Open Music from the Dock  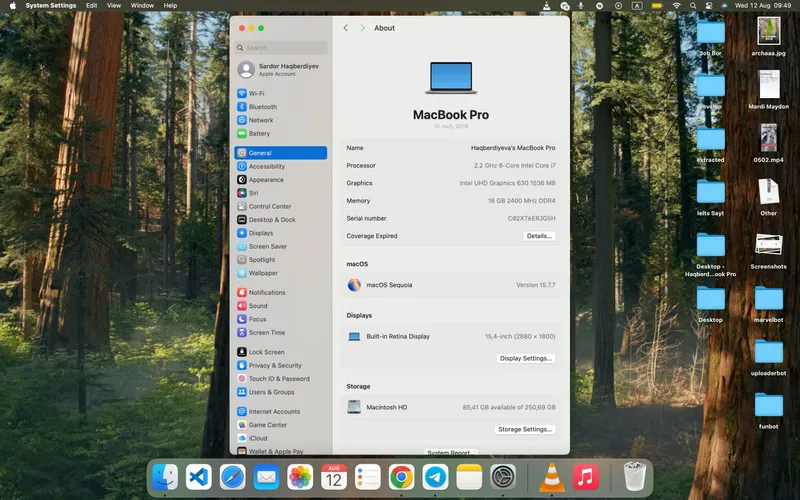point(586,477)
